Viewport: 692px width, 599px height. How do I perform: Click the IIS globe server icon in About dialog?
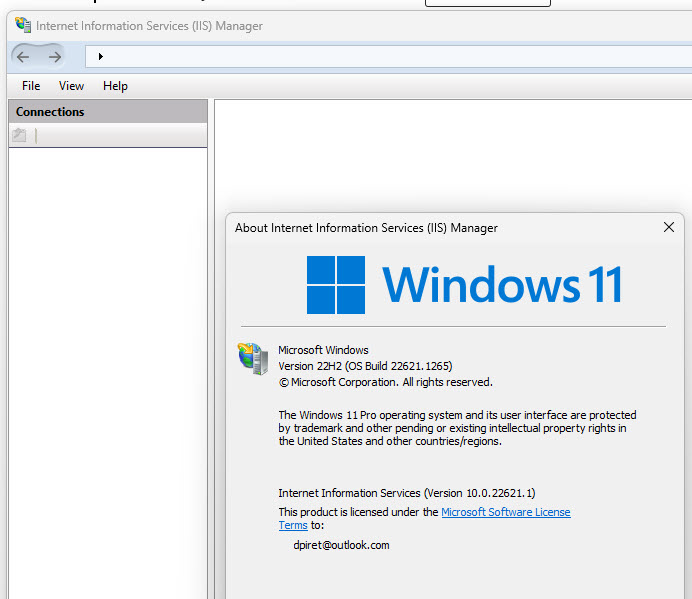coord(253,358)
